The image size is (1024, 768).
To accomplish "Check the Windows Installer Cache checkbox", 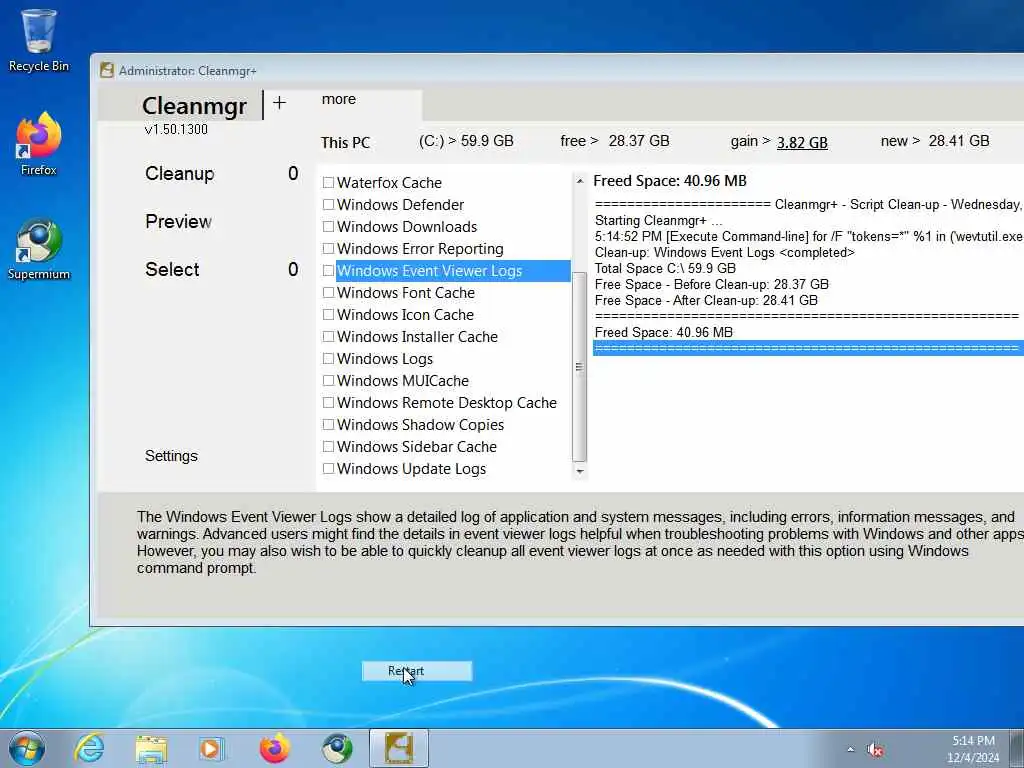I will tap(328, 336).
